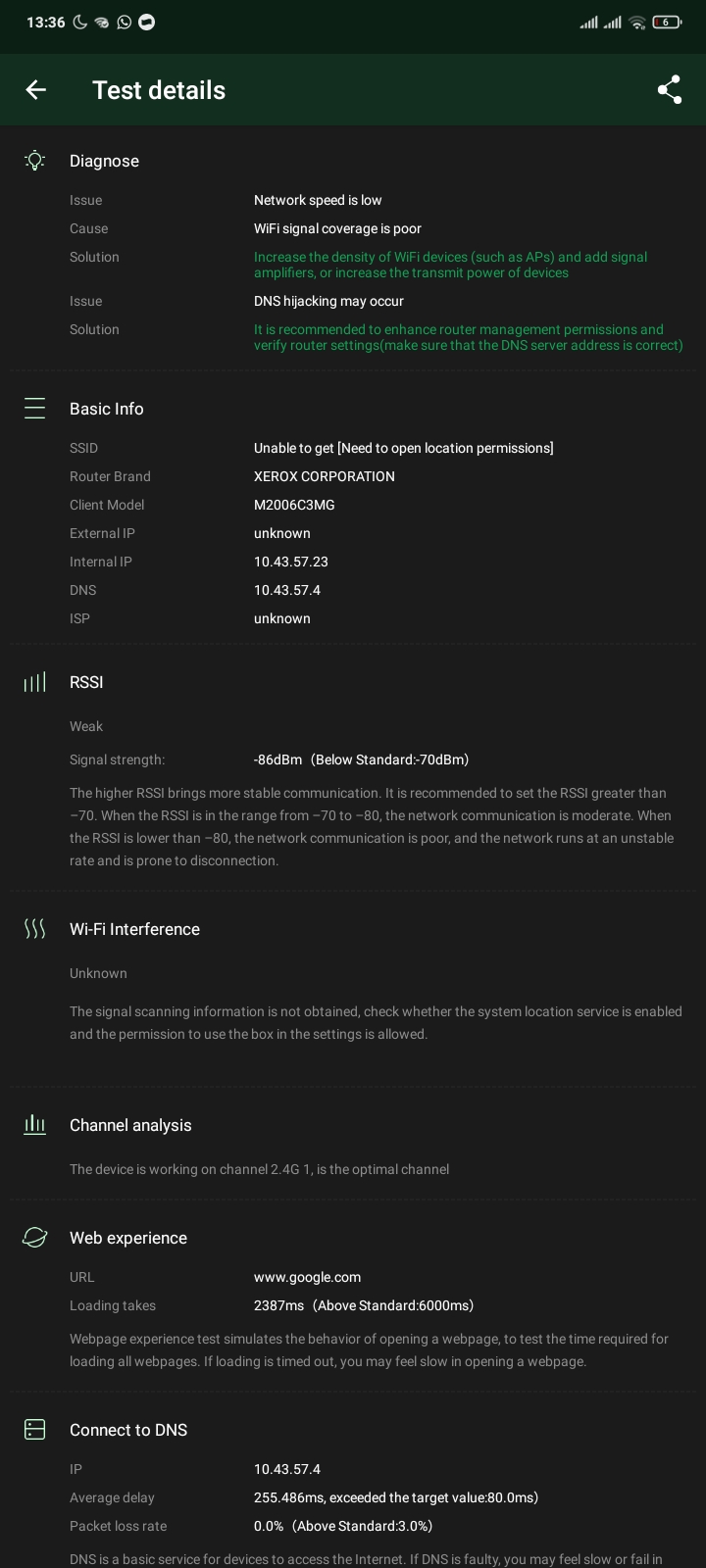Image resolution: width=706 pixels, height=1568 pixels.
Task: Tap the battery indicator in status bar
Action: [x=667, y=22]
